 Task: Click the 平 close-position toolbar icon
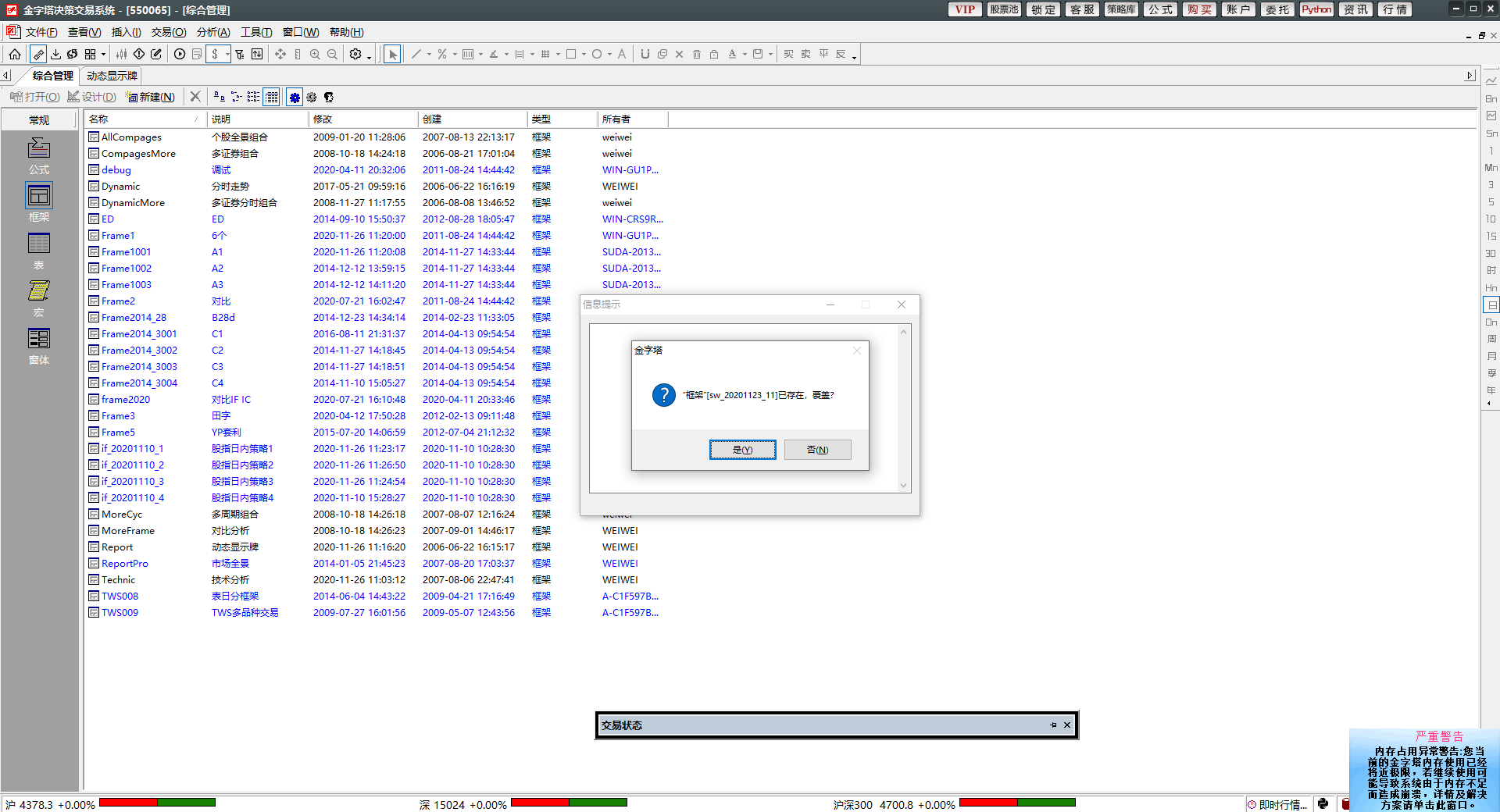pos(823,54)
